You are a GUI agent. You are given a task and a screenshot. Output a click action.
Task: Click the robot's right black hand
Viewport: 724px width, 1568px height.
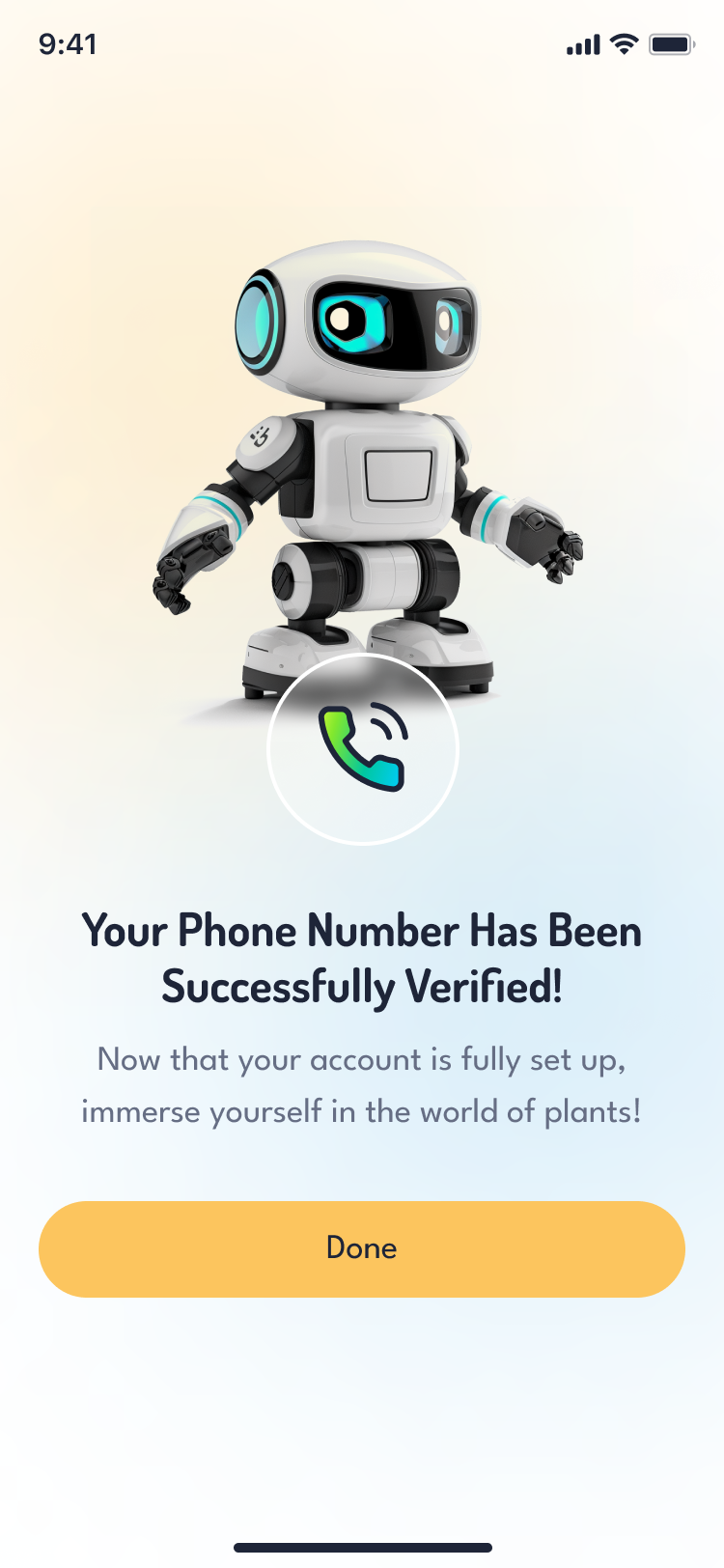[x=548, y=544]
